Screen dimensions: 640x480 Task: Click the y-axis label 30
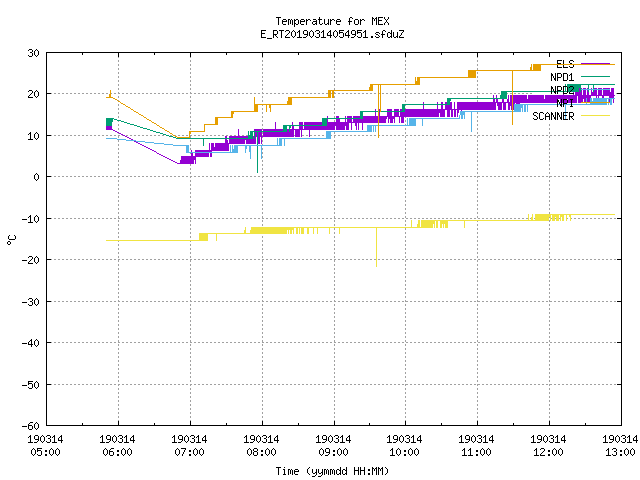coord(33,53)
